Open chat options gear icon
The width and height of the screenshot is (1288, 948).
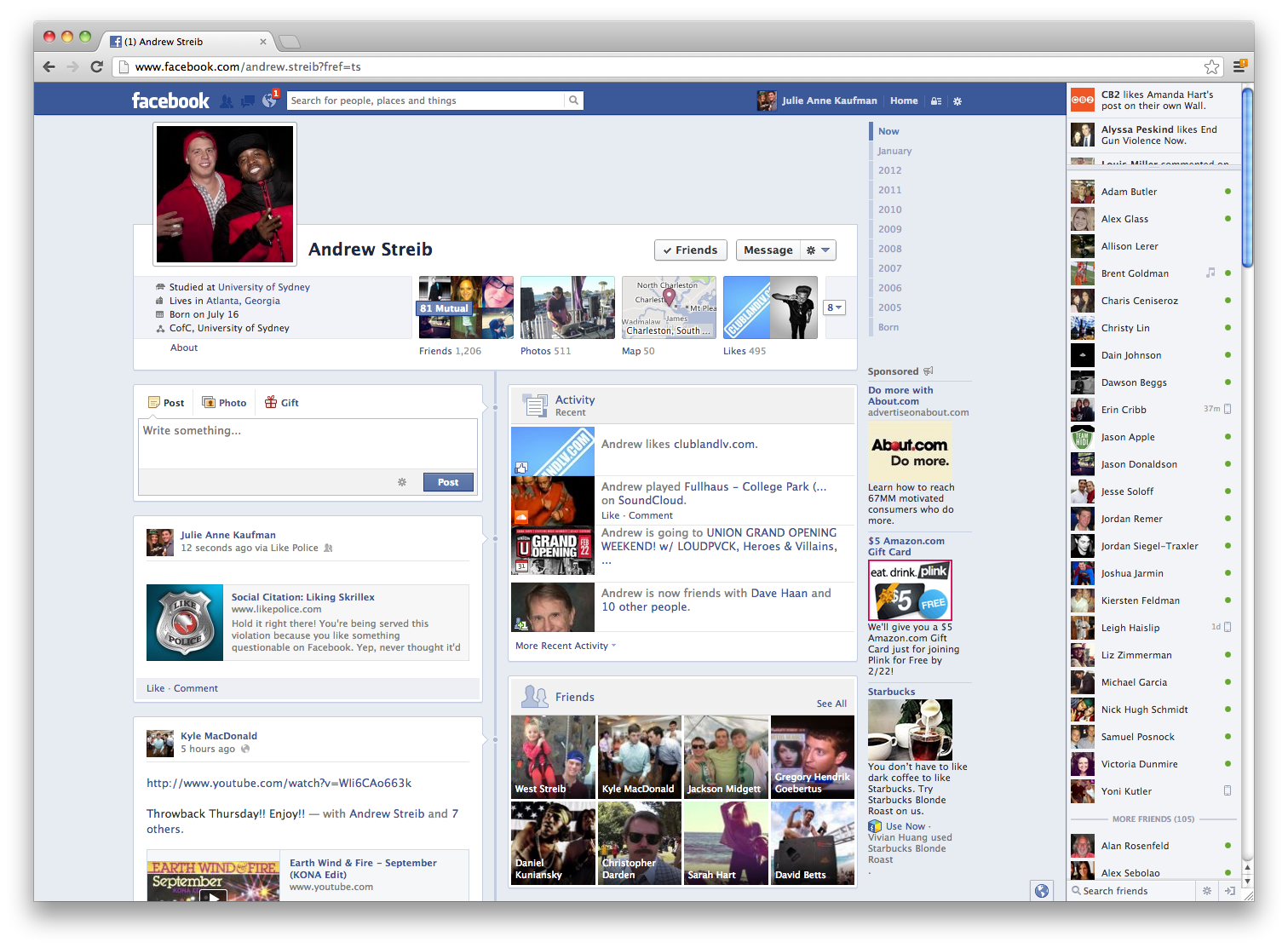(x=1206, y=891)
